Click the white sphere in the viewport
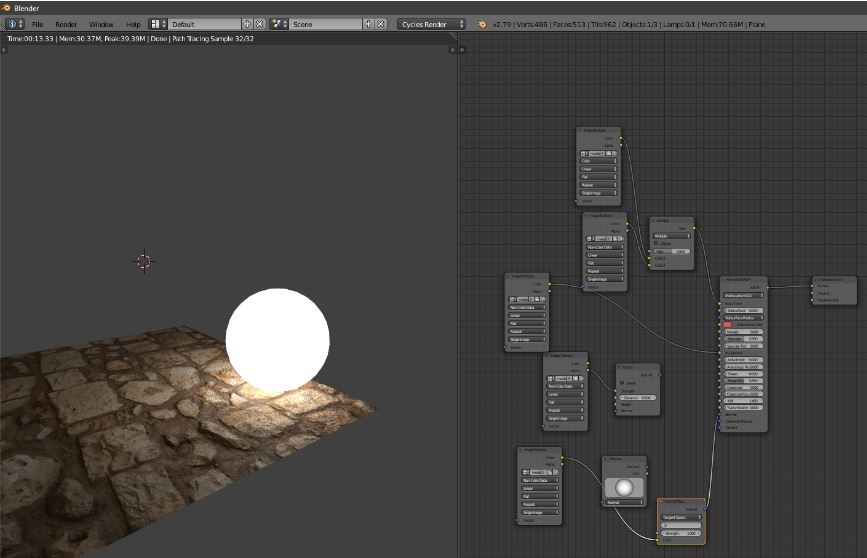 coord(277,340)
